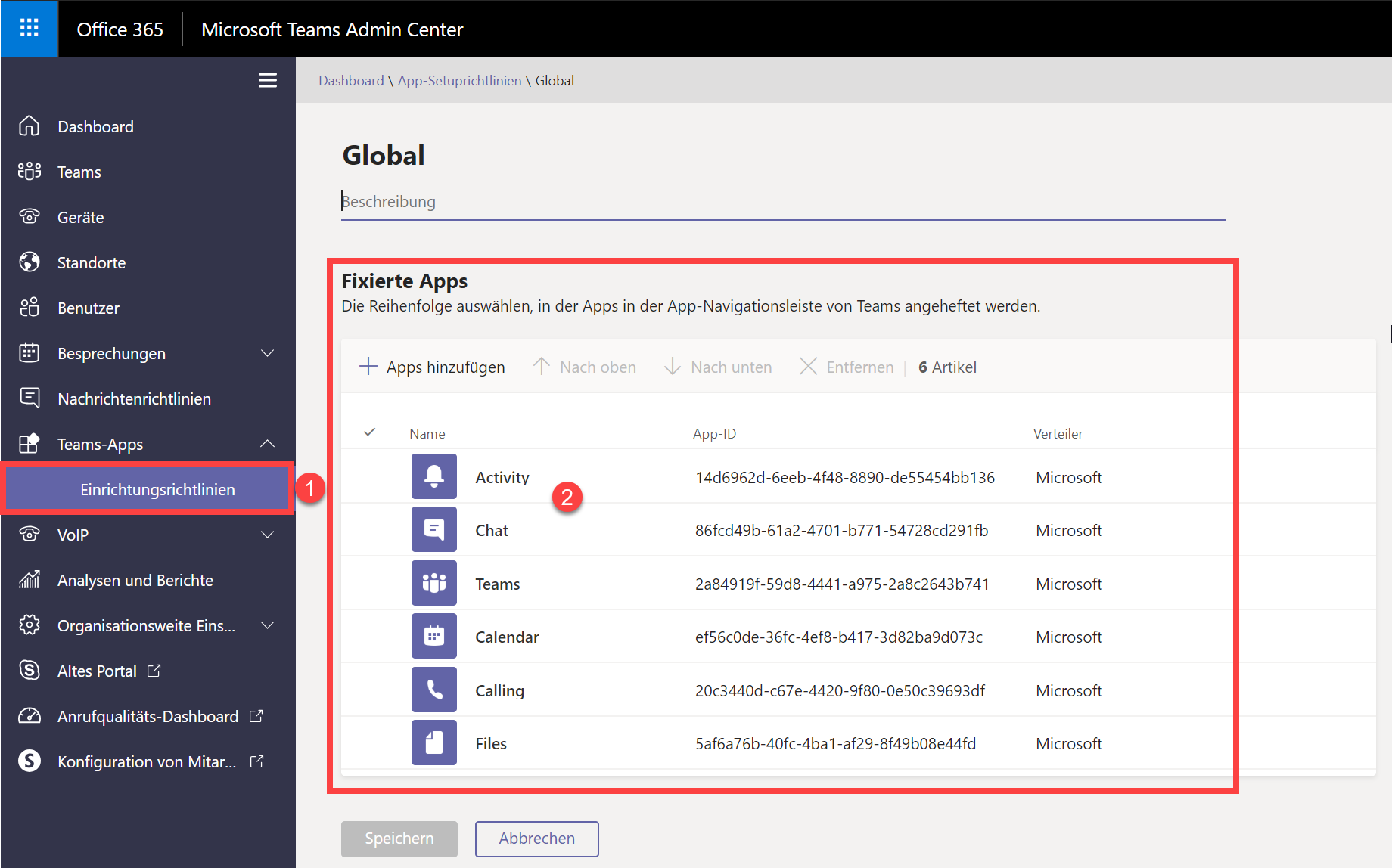
Task: Click the external link icon beside Altes Portal
Action: click(x=154, y=671)
